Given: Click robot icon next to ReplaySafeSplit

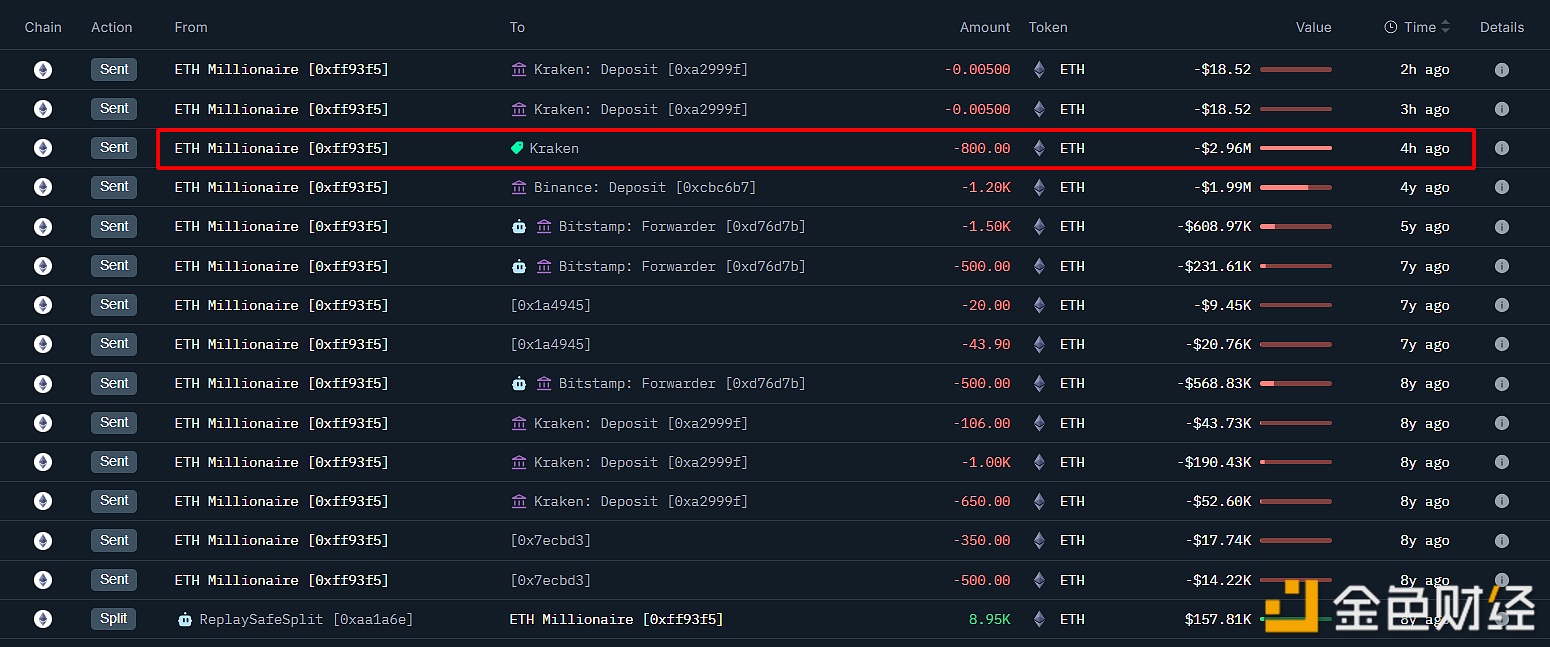Looking at the screenshot, I should coord(184,619).
